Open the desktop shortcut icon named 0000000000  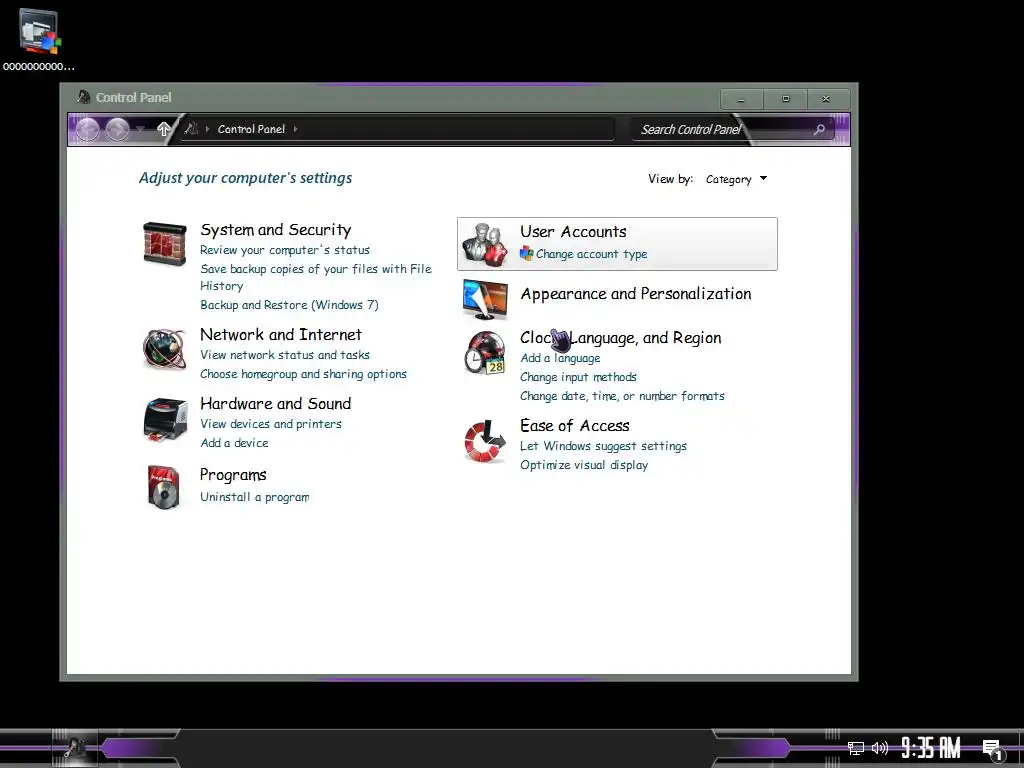tap(39, 39)
